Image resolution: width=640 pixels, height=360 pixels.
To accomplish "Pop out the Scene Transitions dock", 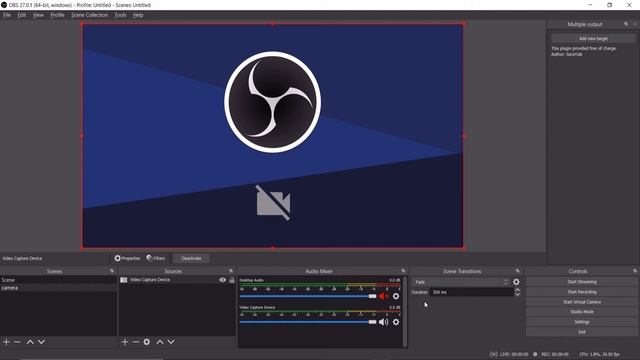I will click(518, 271).
